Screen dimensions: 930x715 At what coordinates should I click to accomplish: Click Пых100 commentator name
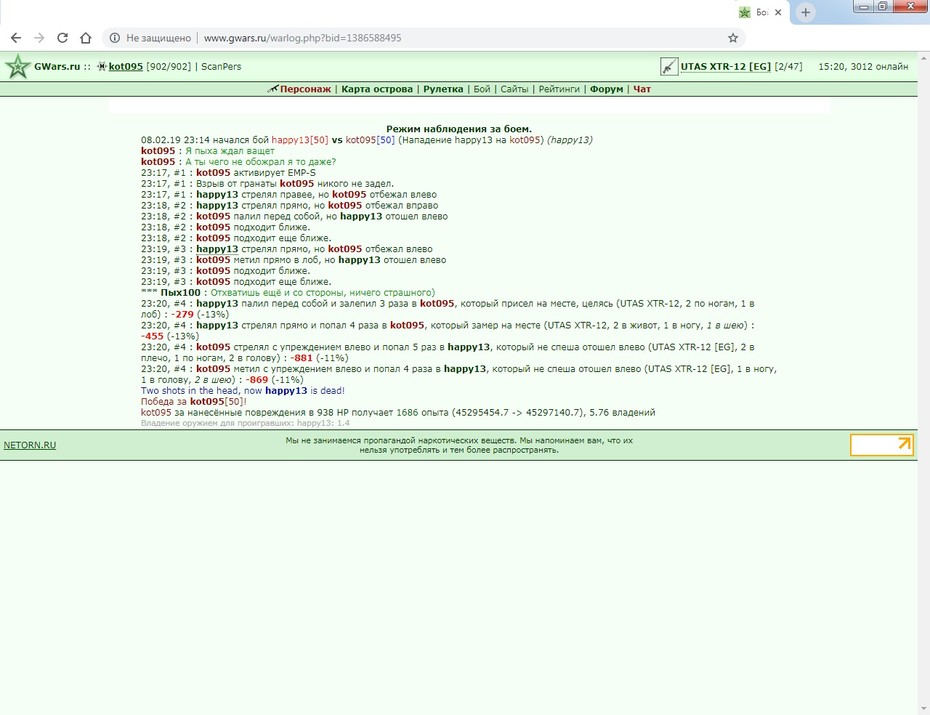[180, 292]
